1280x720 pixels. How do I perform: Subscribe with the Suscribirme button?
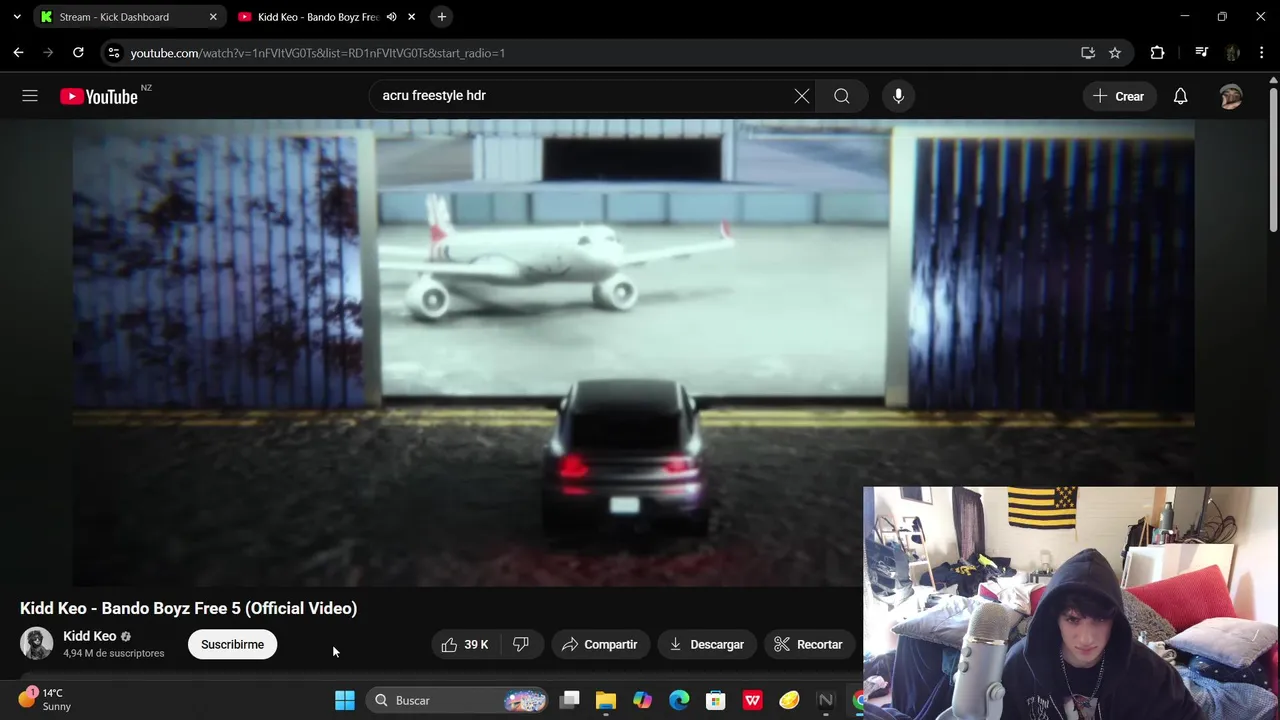(232, 644)
